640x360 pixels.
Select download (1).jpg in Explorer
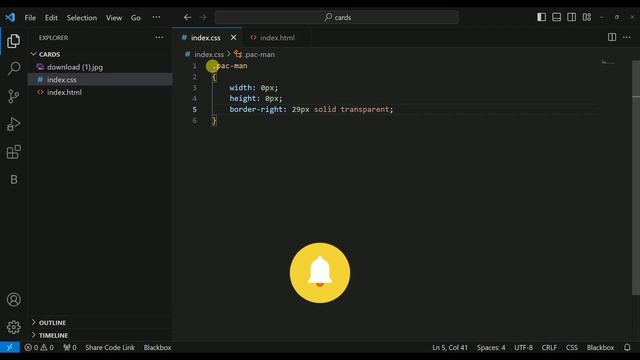pyautogui.click(x=75, y=67)
